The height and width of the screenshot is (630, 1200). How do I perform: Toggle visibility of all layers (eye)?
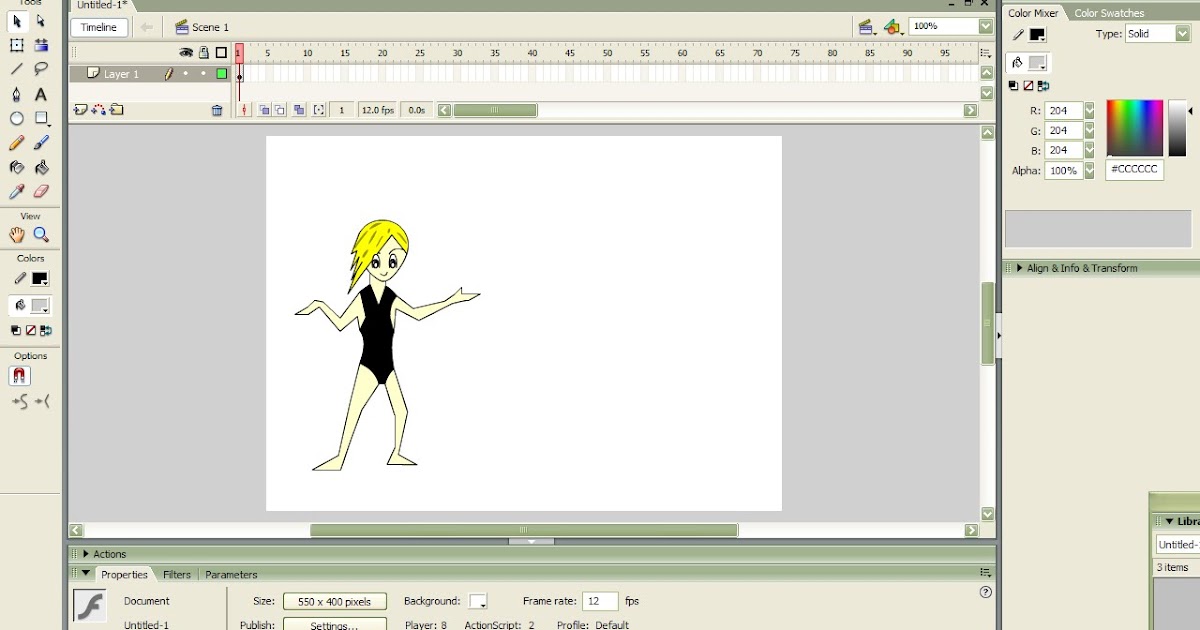(186, 53)
